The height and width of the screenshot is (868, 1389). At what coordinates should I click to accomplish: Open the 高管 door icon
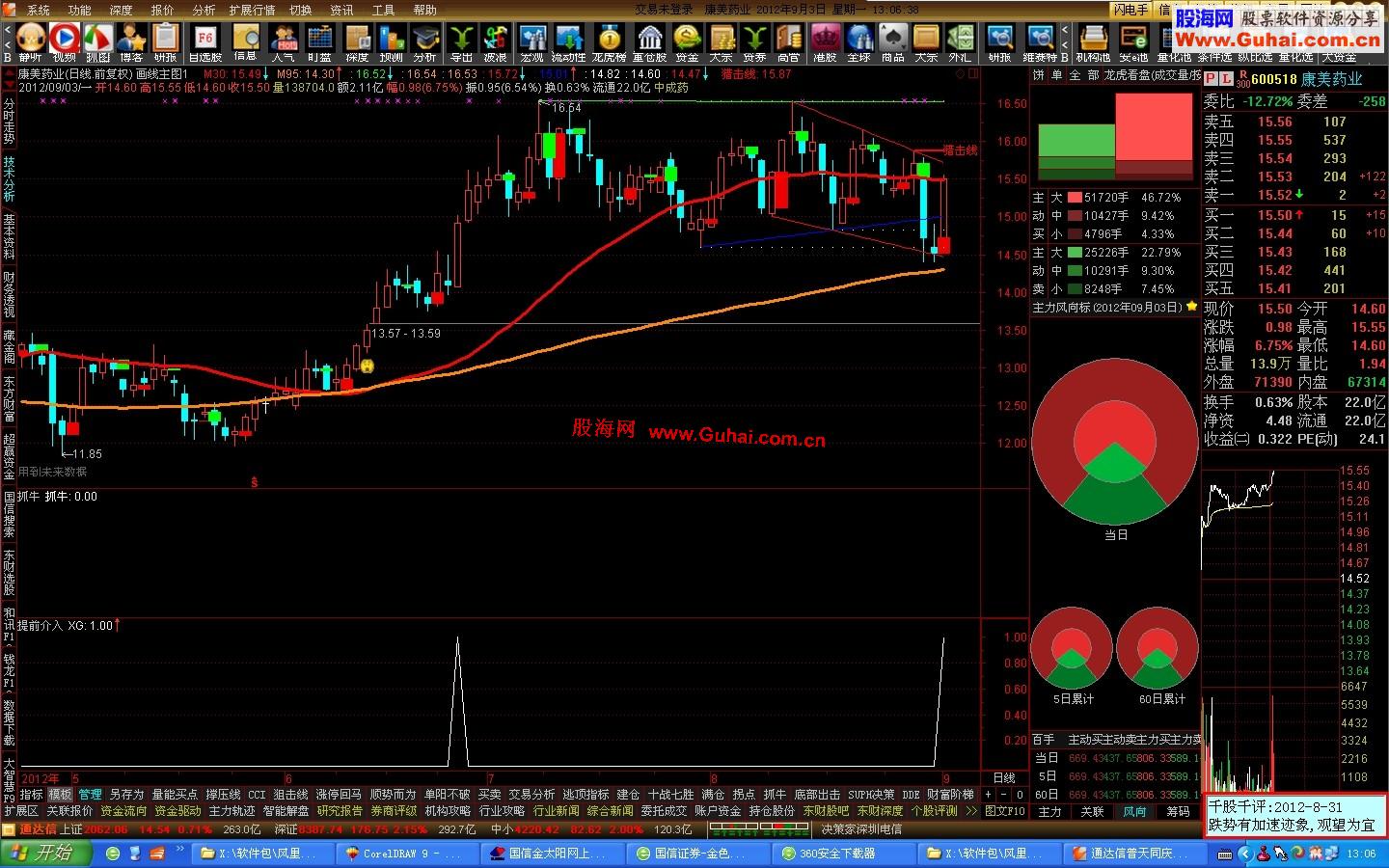(788, 41)
